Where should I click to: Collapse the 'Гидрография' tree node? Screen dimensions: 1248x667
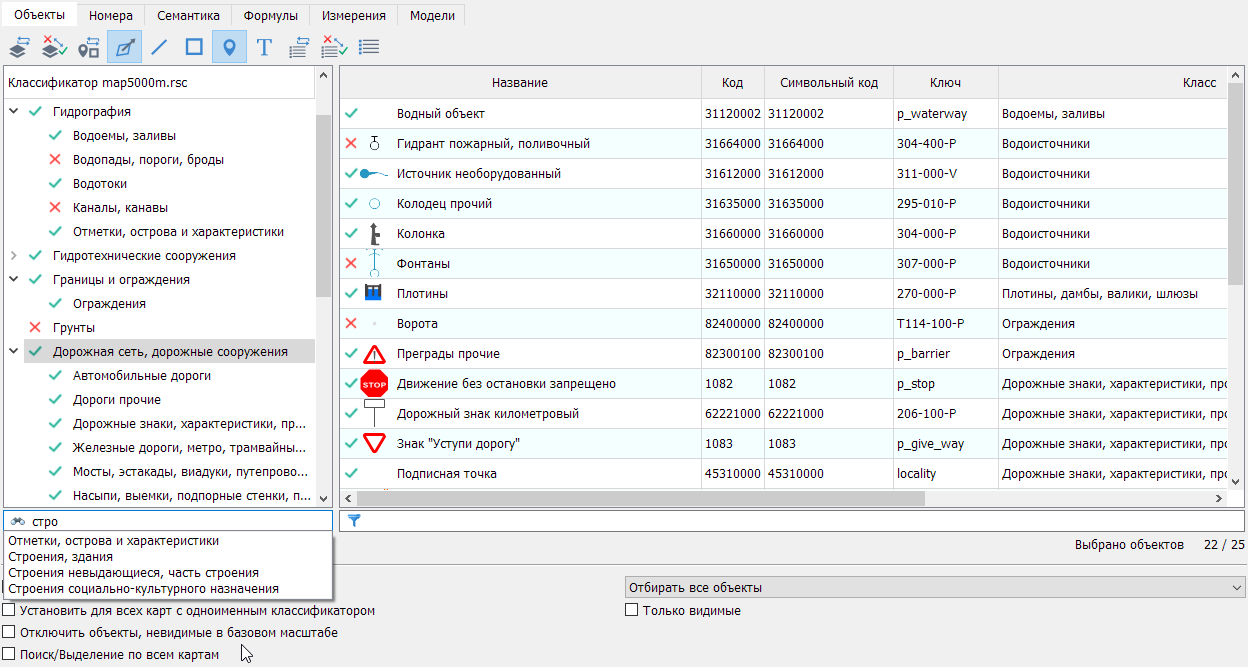click(13, 112)
